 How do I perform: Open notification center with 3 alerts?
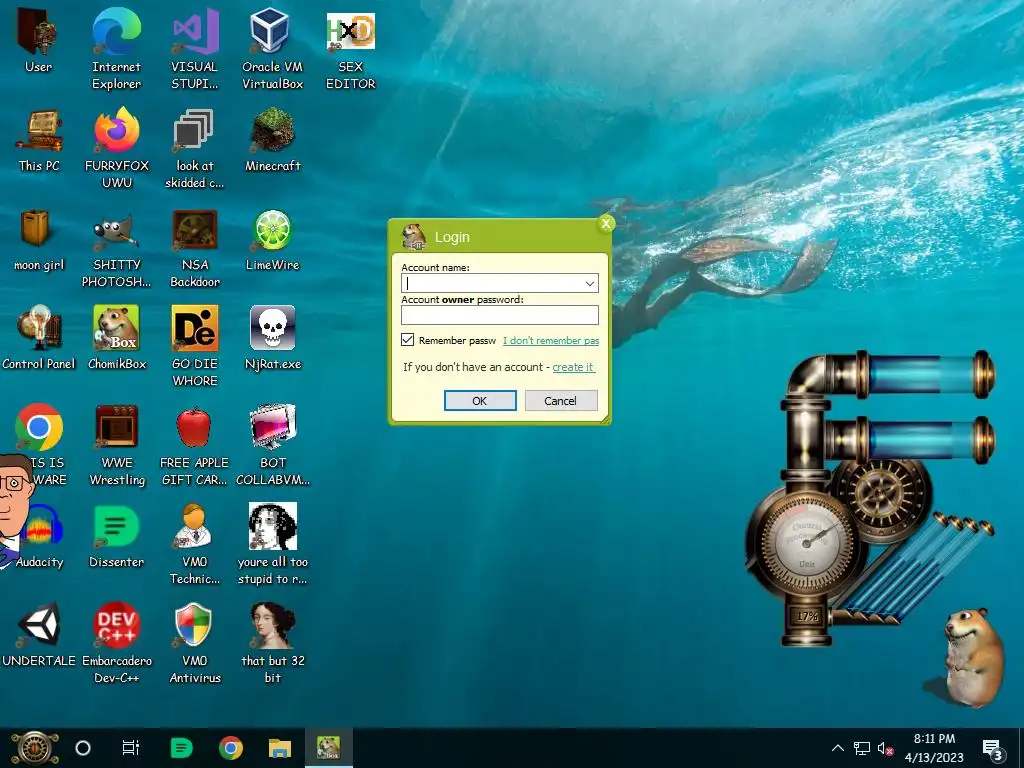tap(992, 749)
